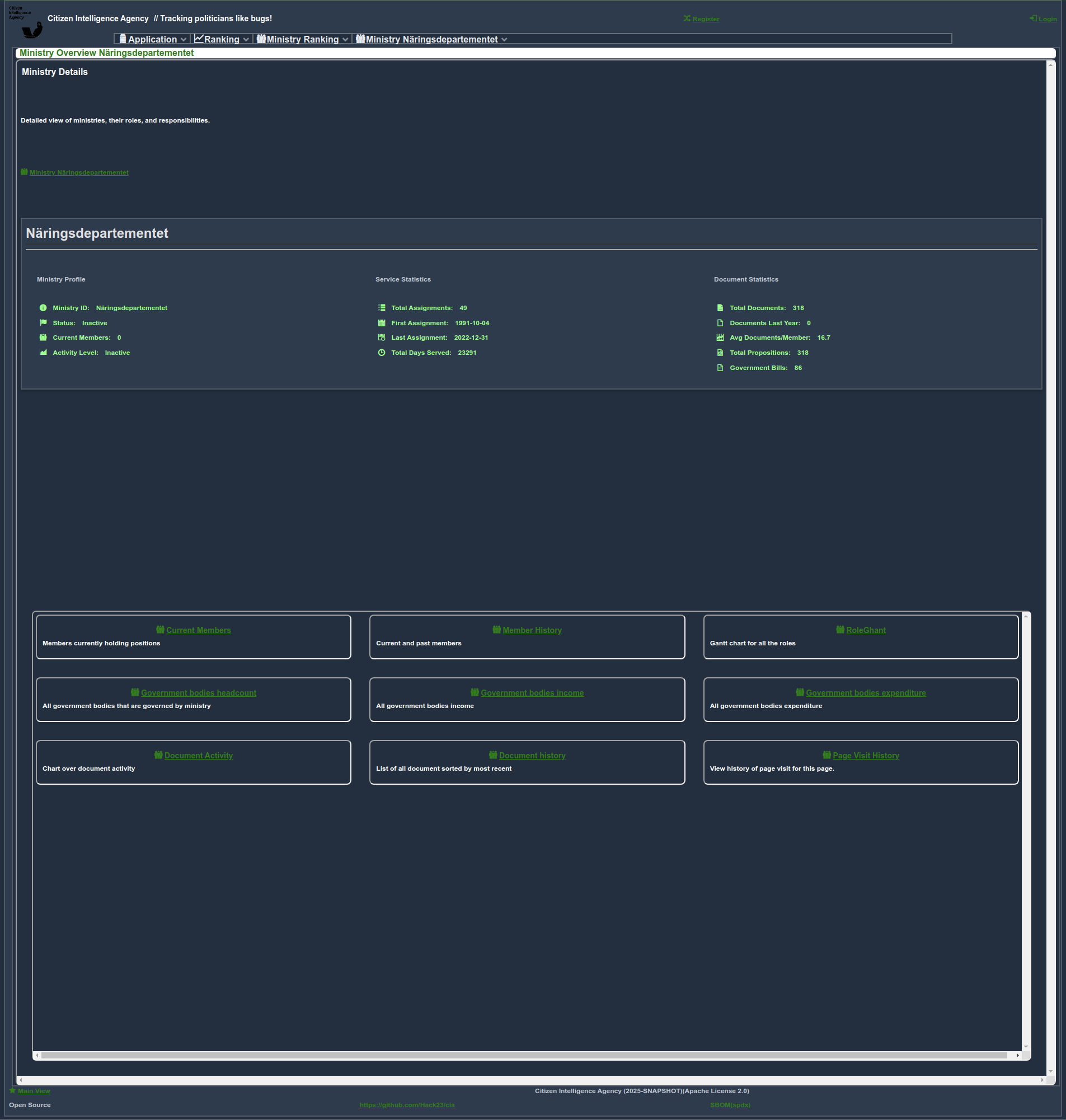Open the Document history link
The height and width of the screenshot is (1120, 1066).
(x=532, y=756)
